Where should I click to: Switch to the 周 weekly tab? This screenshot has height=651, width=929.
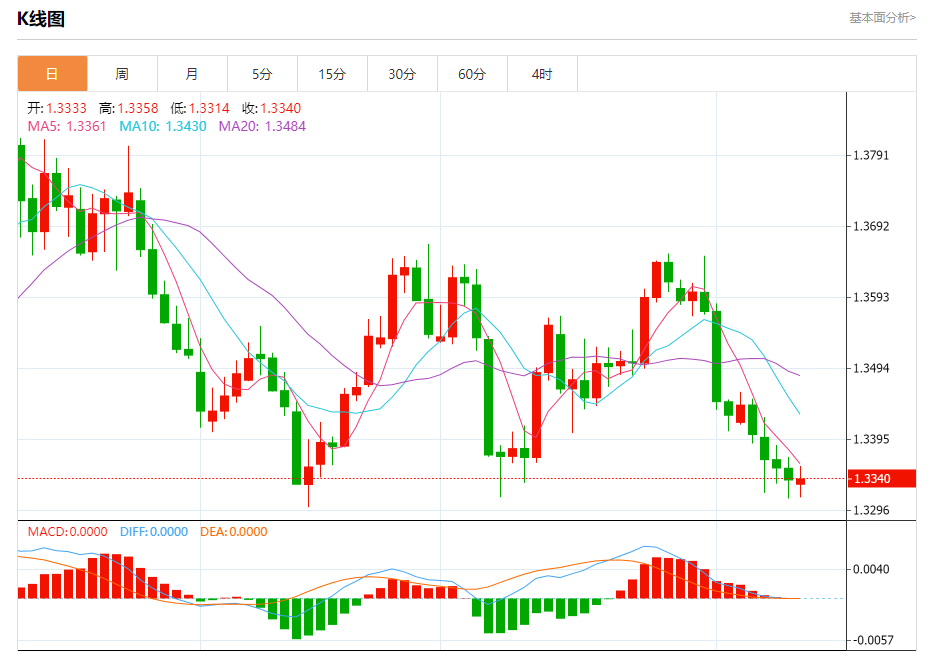122,74
